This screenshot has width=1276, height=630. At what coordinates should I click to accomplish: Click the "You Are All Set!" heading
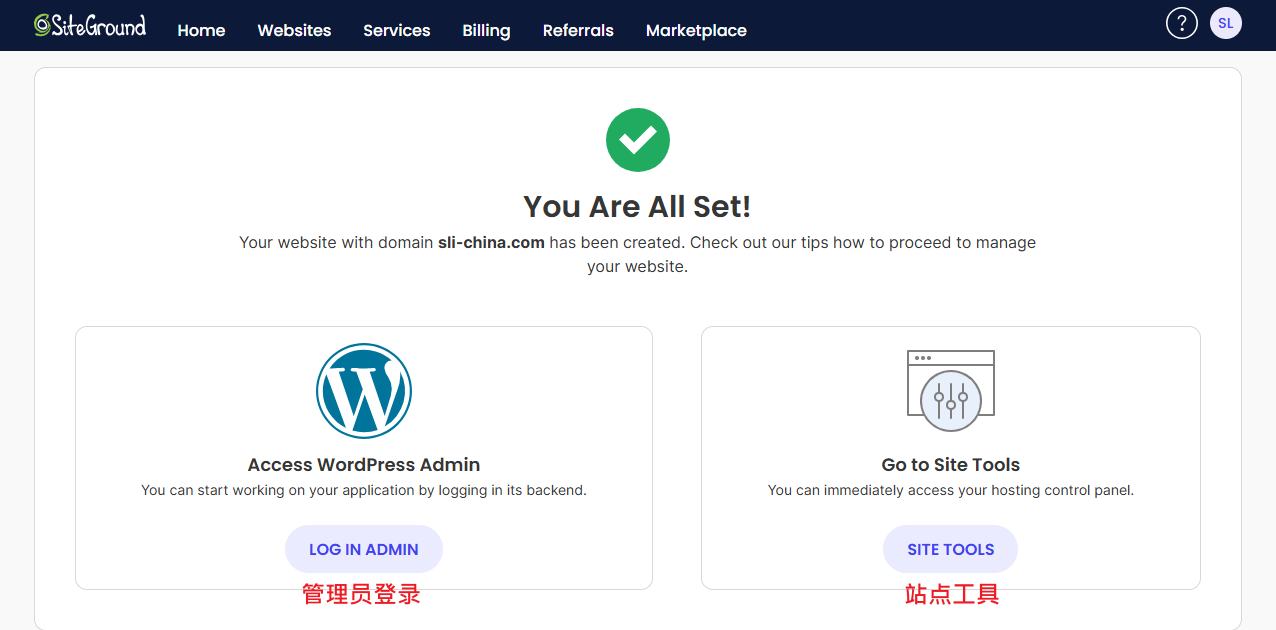[637, 207]
